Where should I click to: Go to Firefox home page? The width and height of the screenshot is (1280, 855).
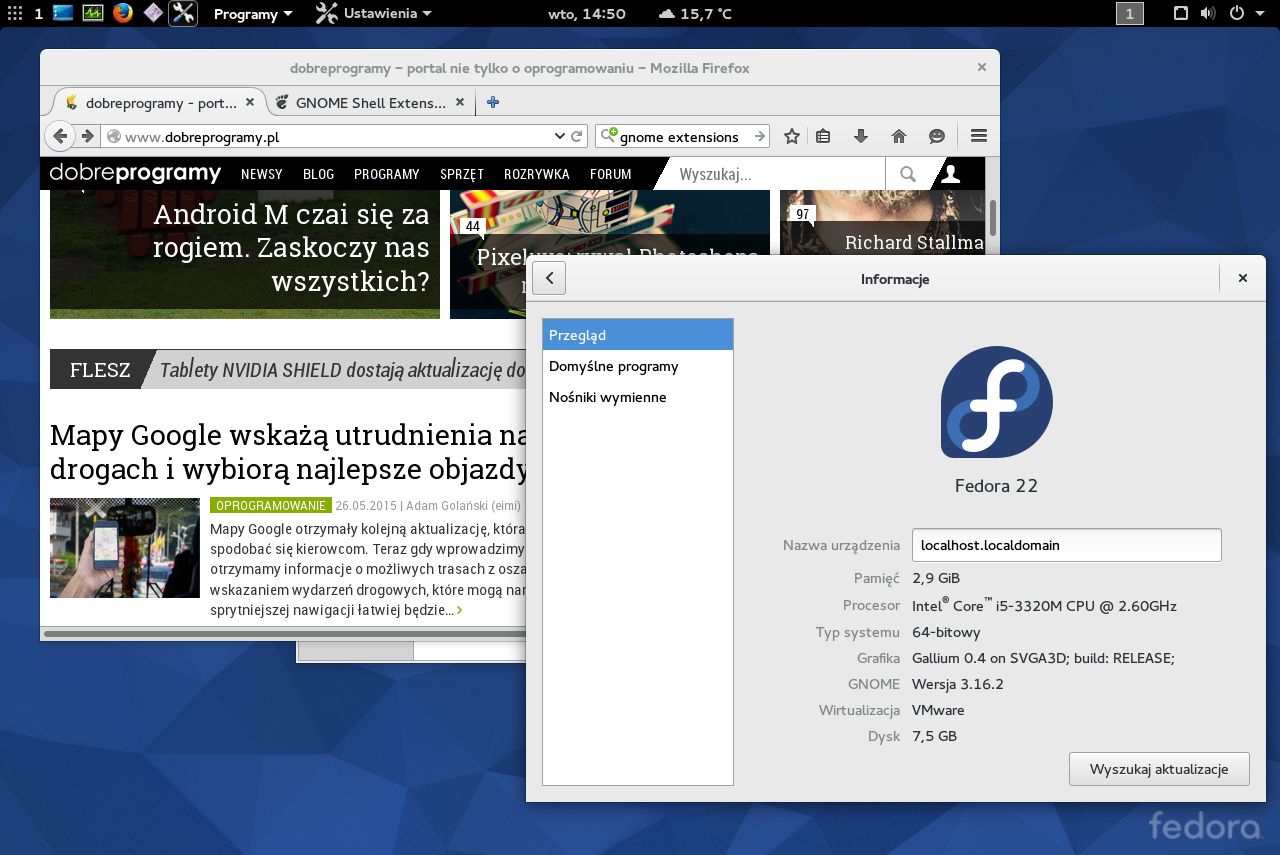898,137
